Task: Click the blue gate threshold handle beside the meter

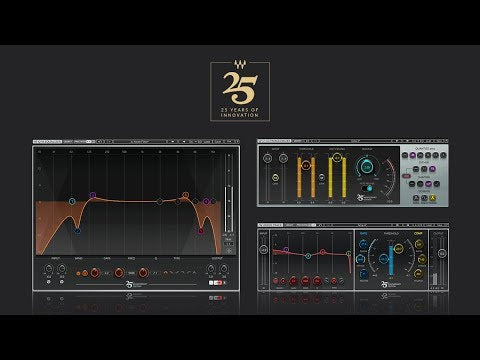Action: pyautogui.click(x=384, y=259)
